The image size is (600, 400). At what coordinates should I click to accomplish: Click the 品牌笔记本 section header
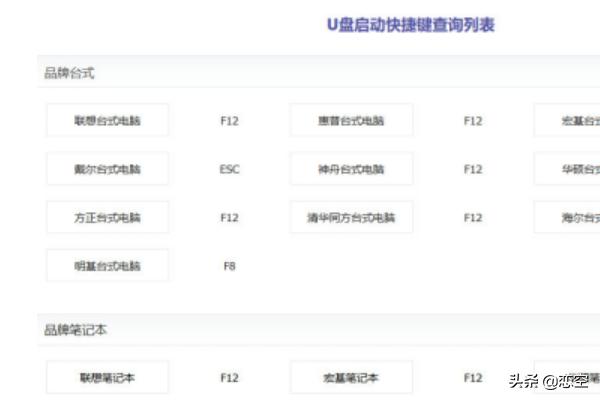click(x=75, y=329)
